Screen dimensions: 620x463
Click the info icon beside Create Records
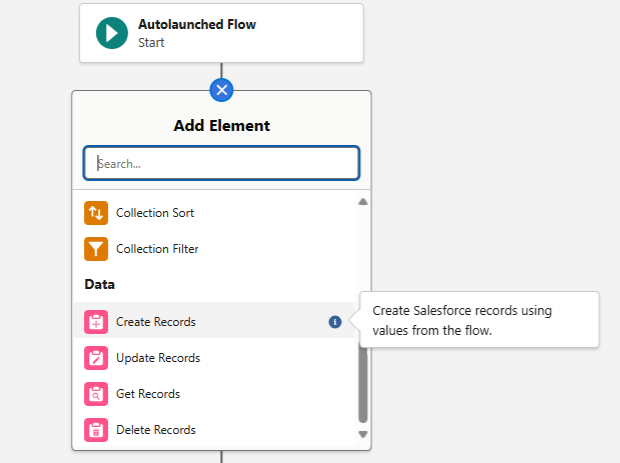coord(335,322)
